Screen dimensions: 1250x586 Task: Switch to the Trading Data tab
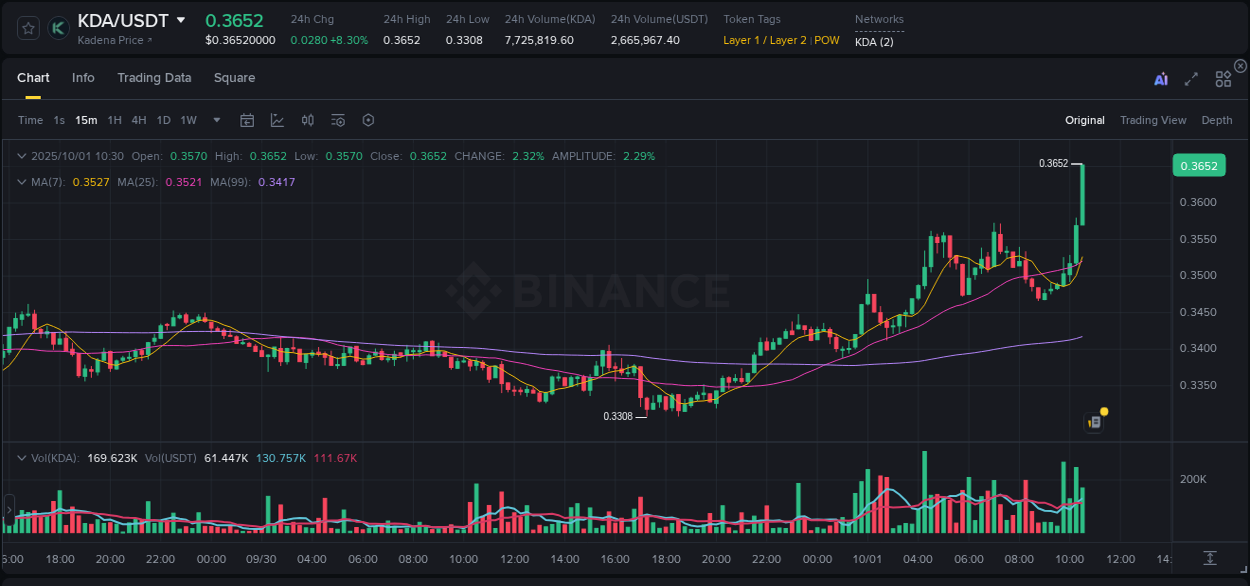(x=154, y=78)
